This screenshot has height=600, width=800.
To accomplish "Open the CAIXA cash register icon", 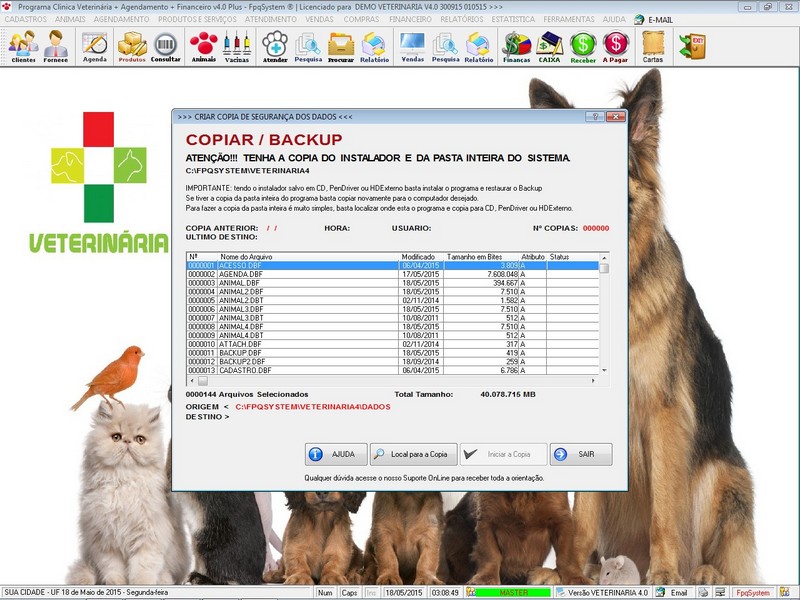I will [549, 47].
